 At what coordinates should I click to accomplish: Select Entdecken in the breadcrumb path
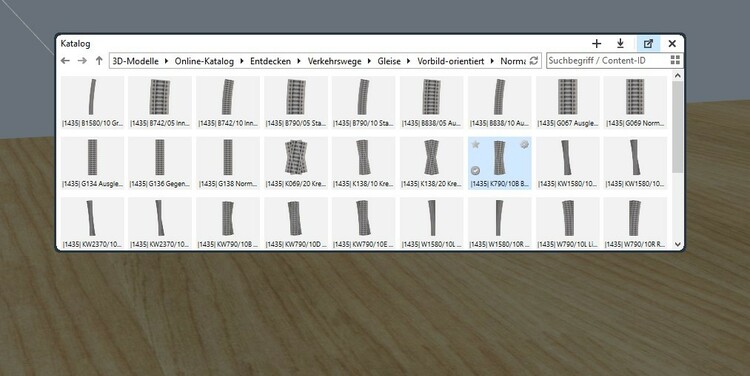point(270,61)
